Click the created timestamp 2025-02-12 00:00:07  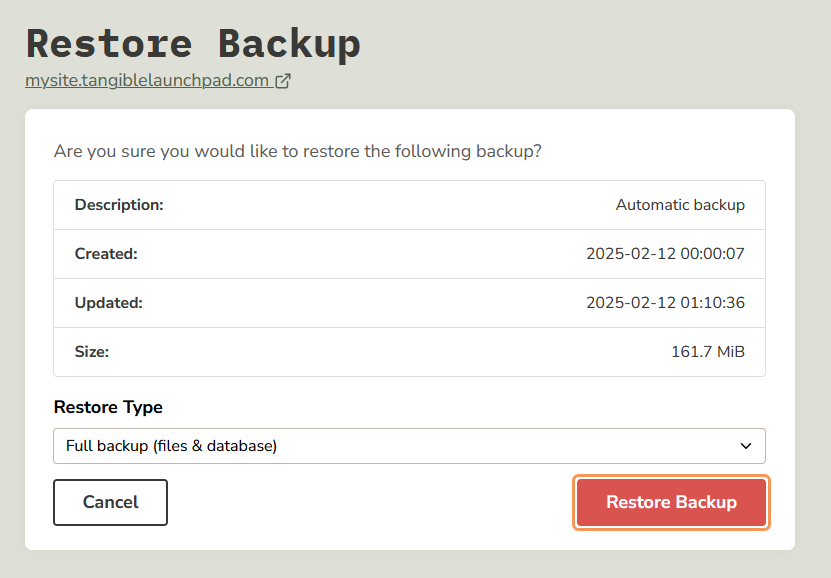665,254
